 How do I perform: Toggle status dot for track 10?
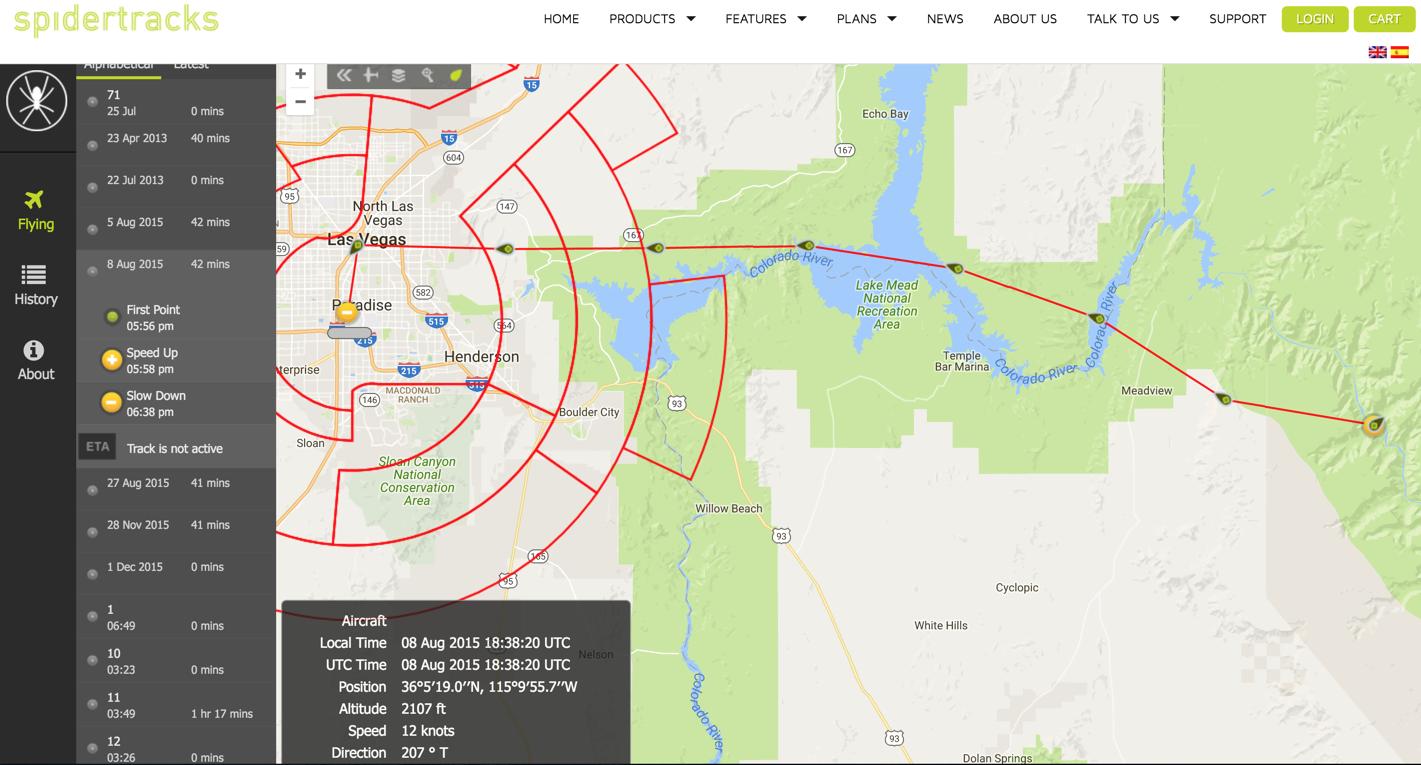click(93, 660)
